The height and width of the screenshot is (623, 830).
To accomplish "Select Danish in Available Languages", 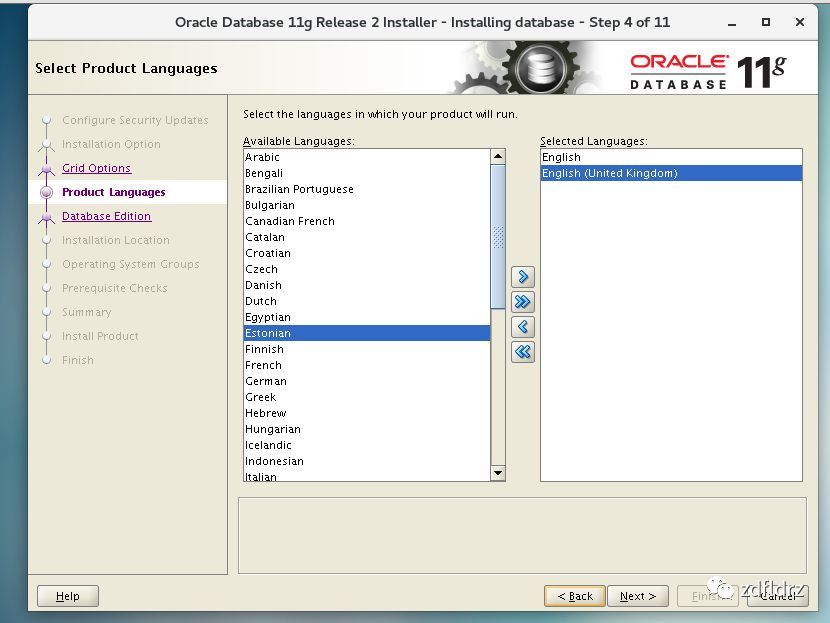I will tap(367, 285).
